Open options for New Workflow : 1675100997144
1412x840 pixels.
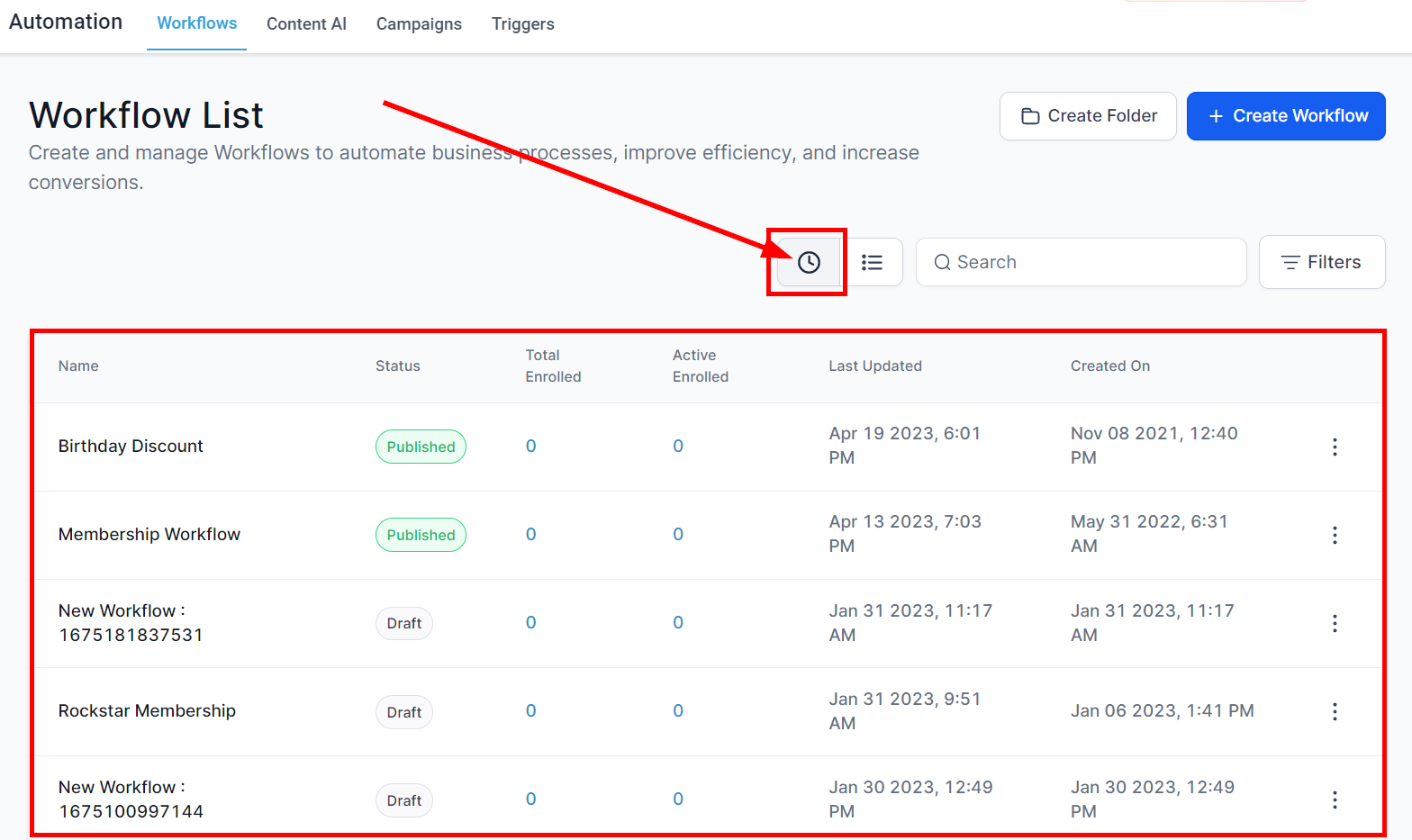[1334, 799]
